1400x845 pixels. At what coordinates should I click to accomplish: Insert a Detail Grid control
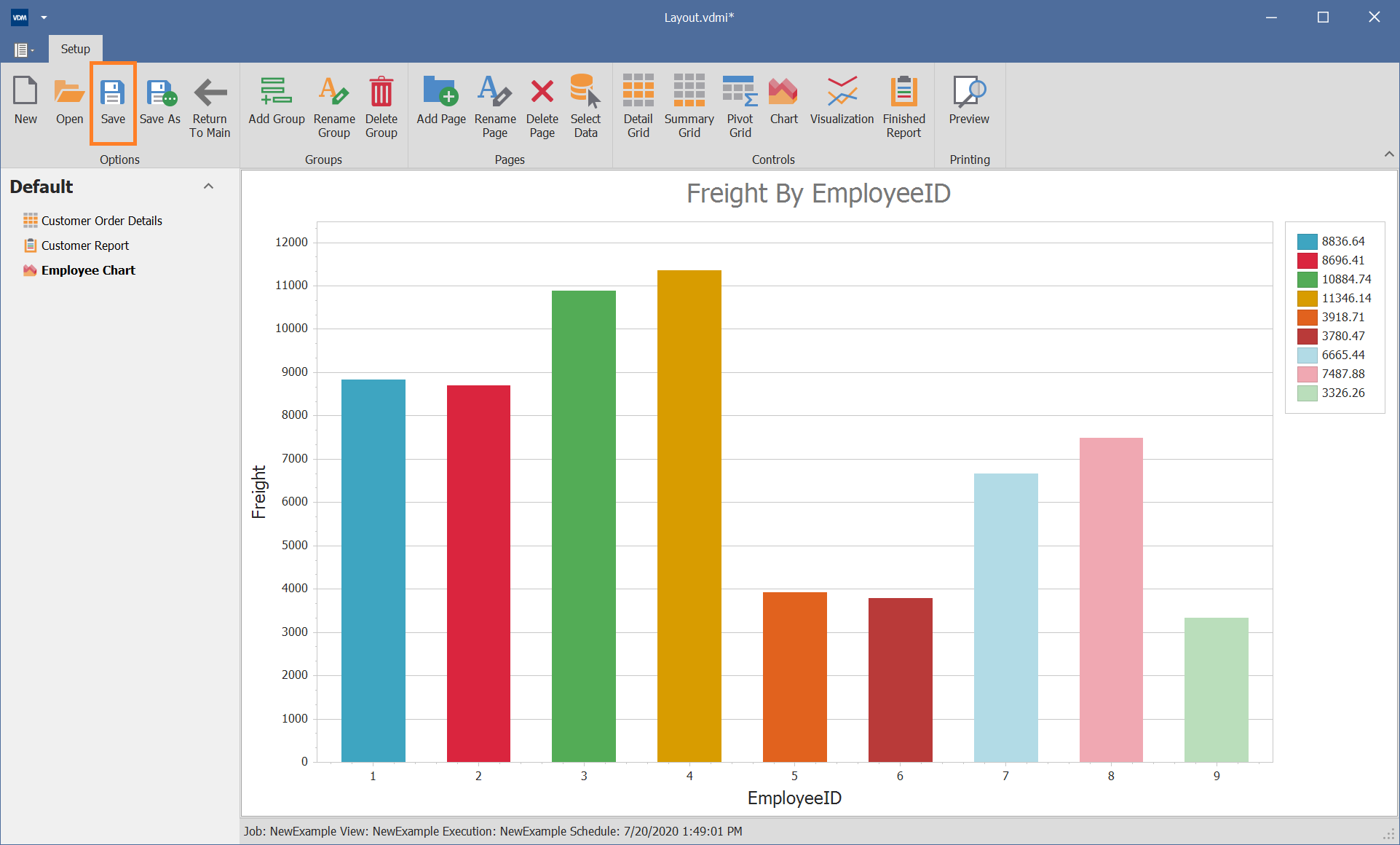pos(638,108)
